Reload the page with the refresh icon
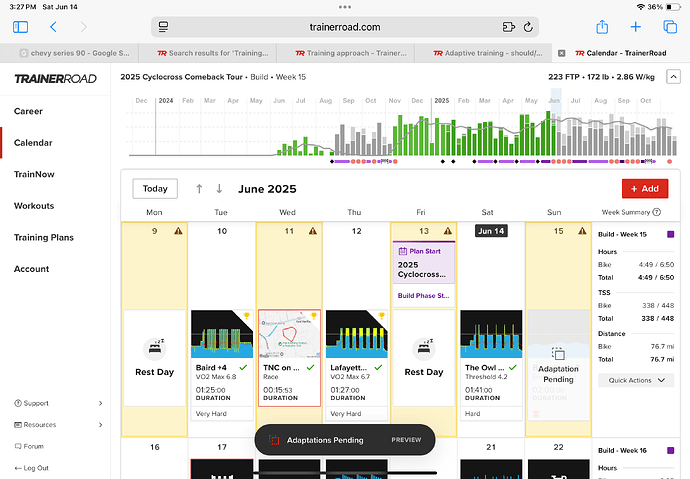The image size is (690, 479). coord(528,27)
